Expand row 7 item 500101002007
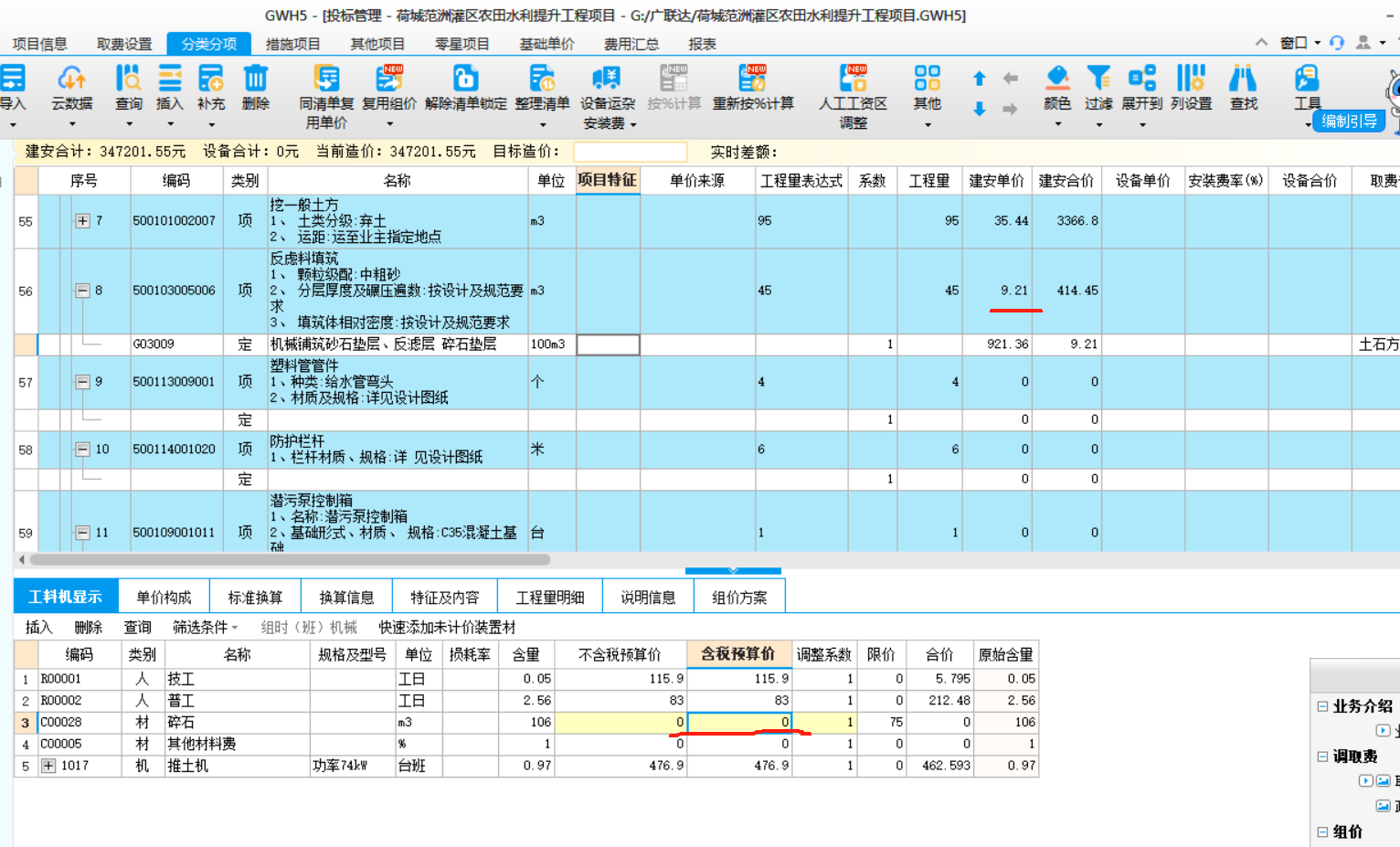The height and width of the screenshot is (847, 1400). point(82,221)
